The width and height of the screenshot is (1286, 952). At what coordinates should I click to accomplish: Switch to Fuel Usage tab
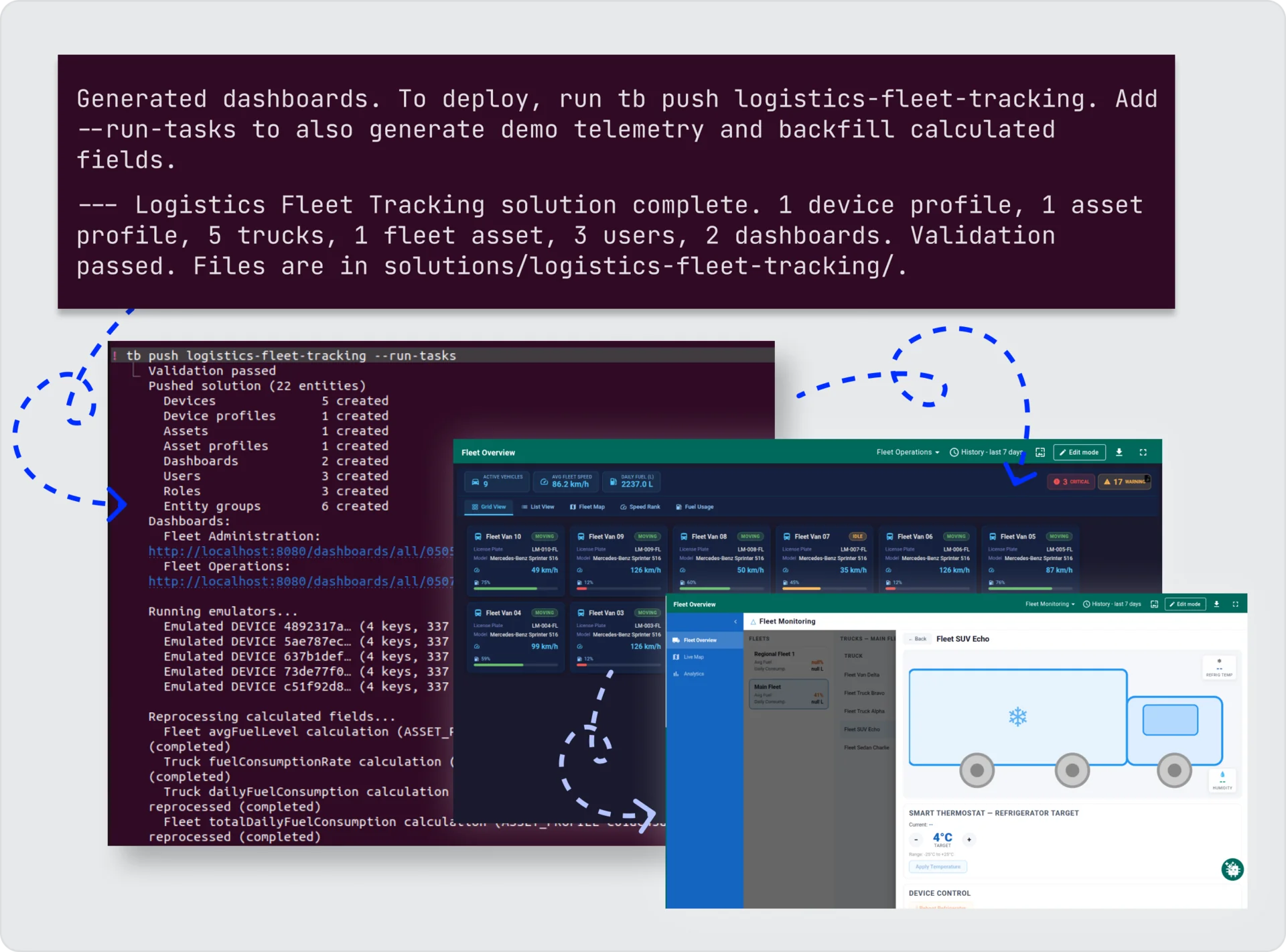pyautogui.click(x=695, y=507)
